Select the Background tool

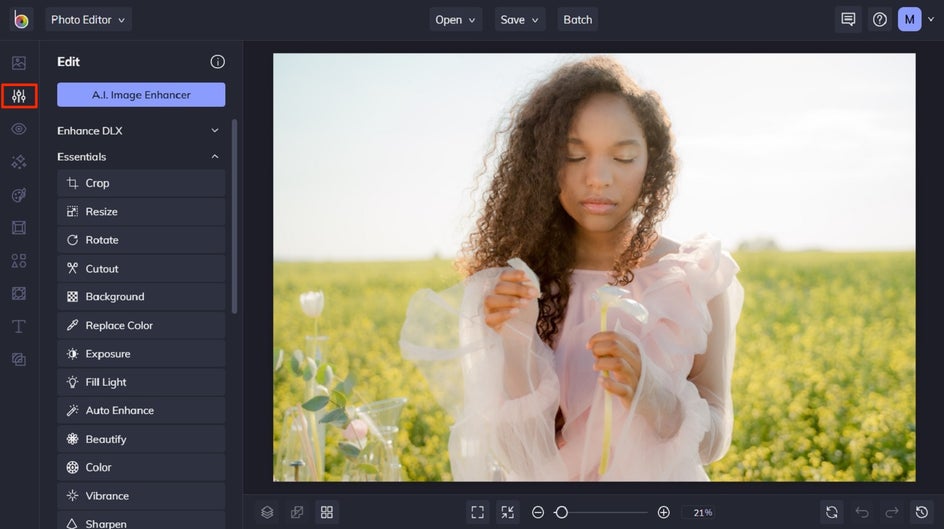click(x=141, y=297)
